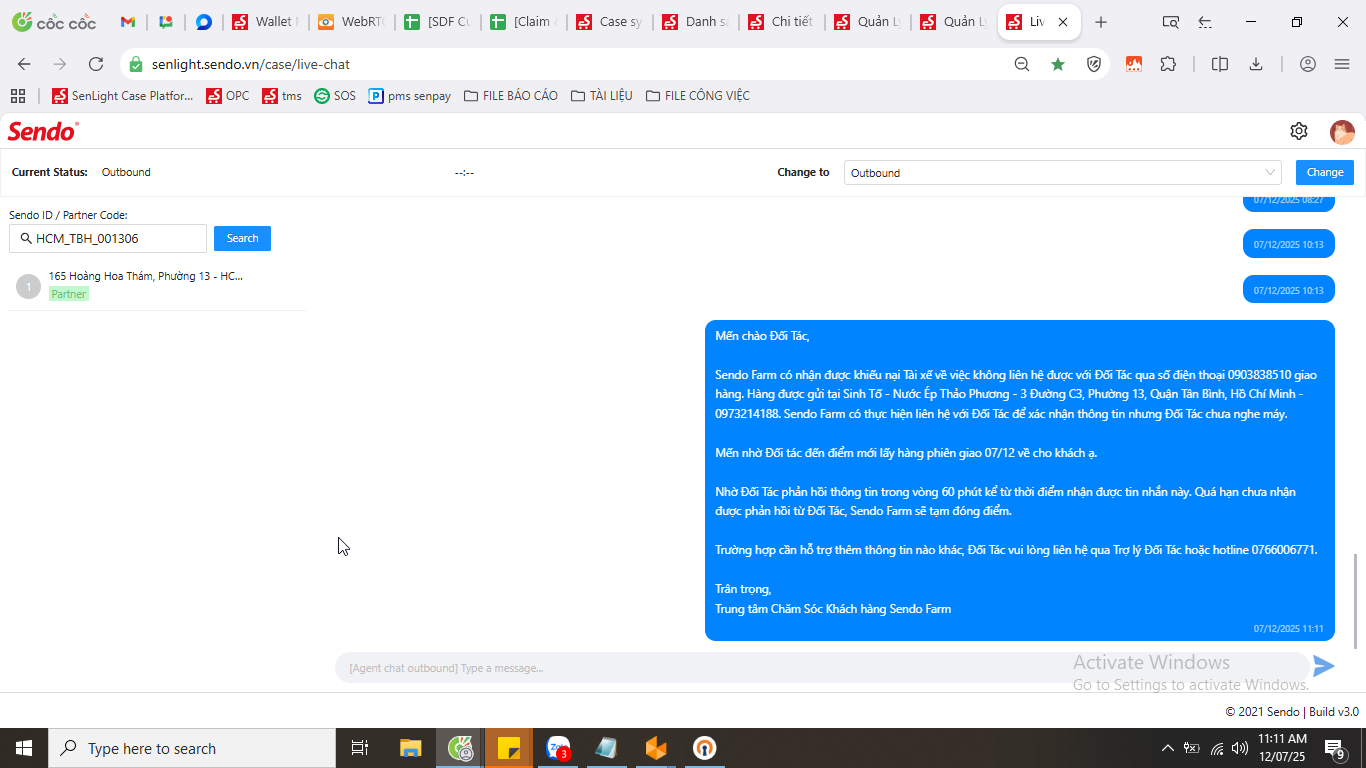Go back with the browser back arrow
The height and width of the screenshot is (768, 1366).
pyautogui.click(x=24, y=64)
